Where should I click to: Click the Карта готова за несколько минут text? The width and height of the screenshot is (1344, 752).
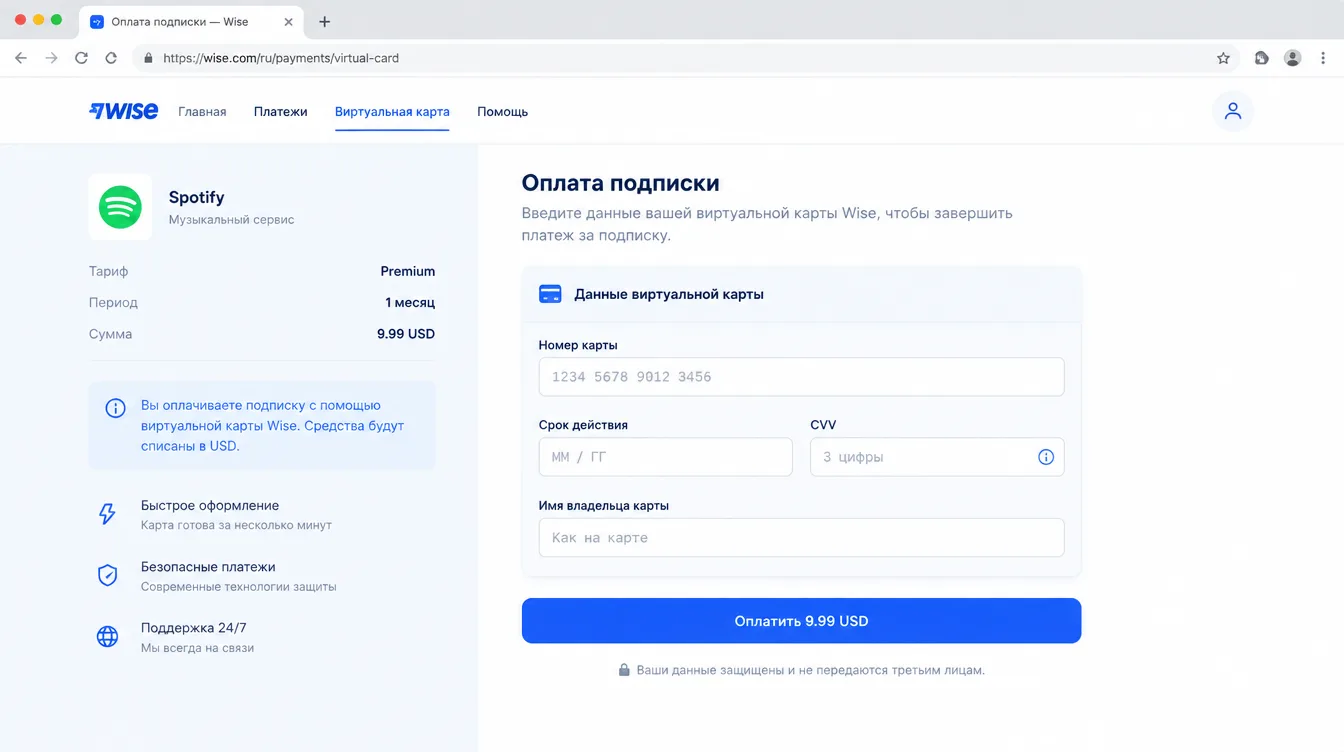[x=236, y=525]
